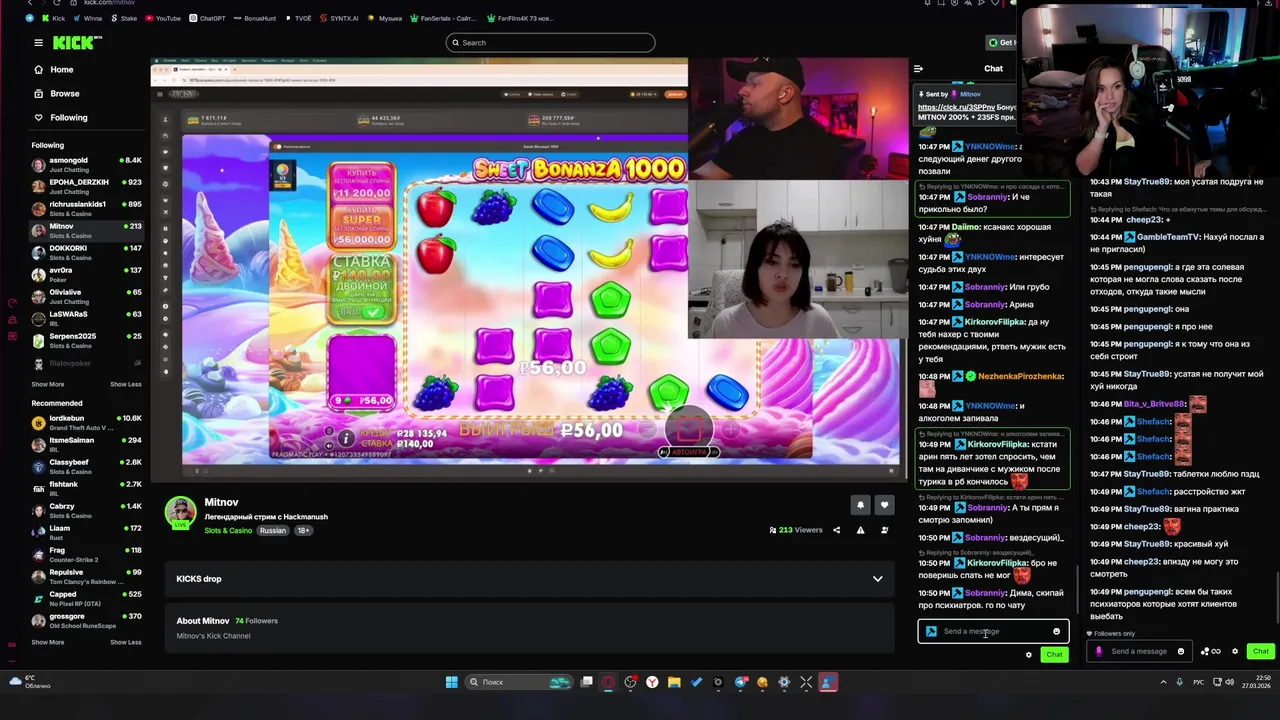This screenshot has height=720, width=1280.
Task: Open emoji picker in left chat input
Action: [1056, 632]
